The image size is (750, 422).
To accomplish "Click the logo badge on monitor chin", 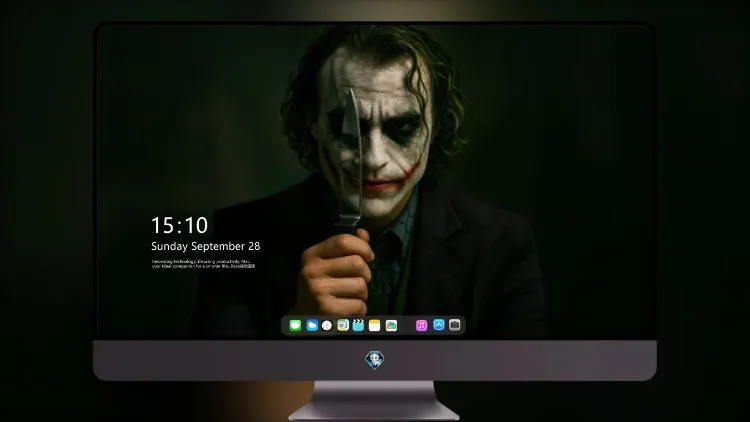I will (375, 360).
